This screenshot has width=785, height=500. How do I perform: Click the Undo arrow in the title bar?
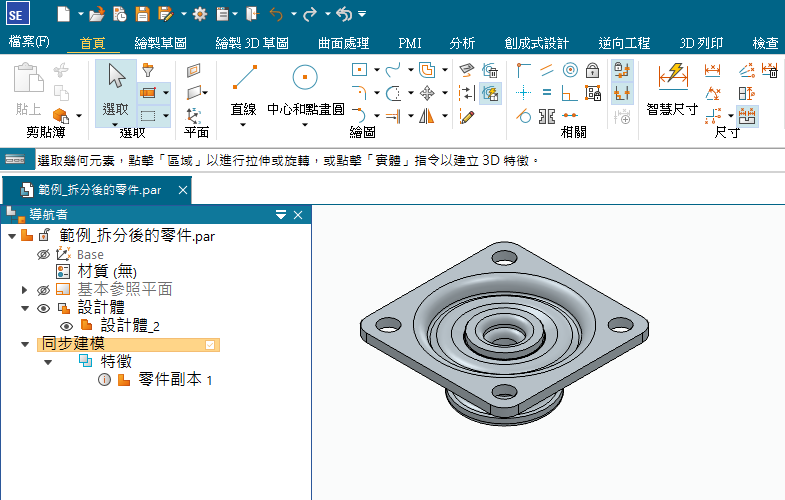tap(276, 14)
